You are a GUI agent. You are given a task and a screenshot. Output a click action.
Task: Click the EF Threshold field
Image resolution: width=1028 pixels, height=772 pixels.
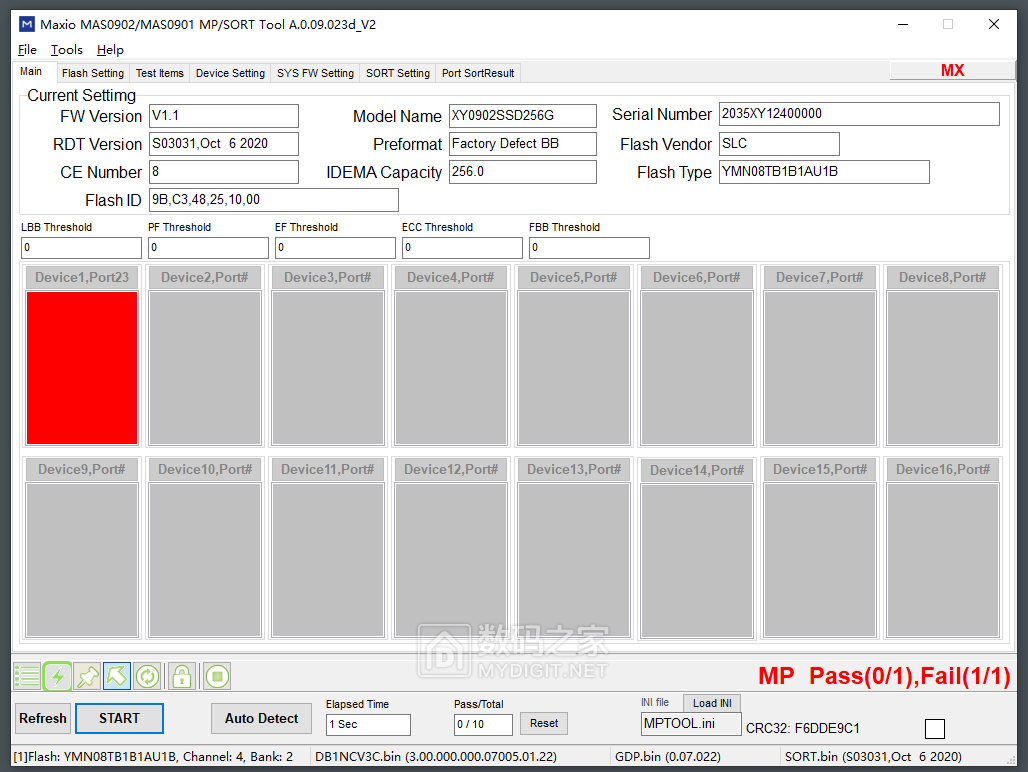tap(335, 248)
